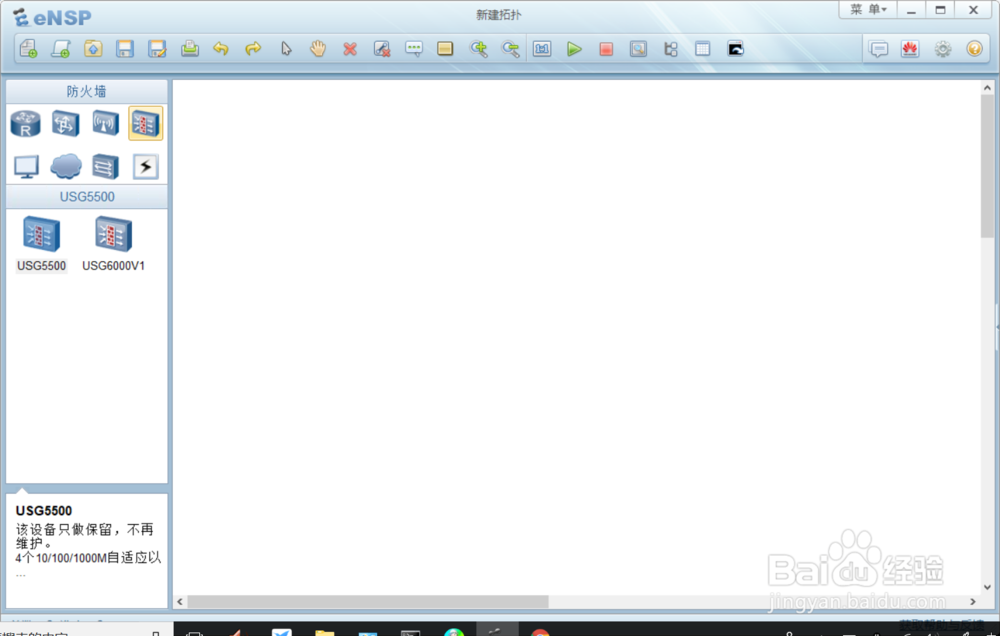1000x636 pixels.
Task: Click the new test topology icon
Action: pos(61,49)
